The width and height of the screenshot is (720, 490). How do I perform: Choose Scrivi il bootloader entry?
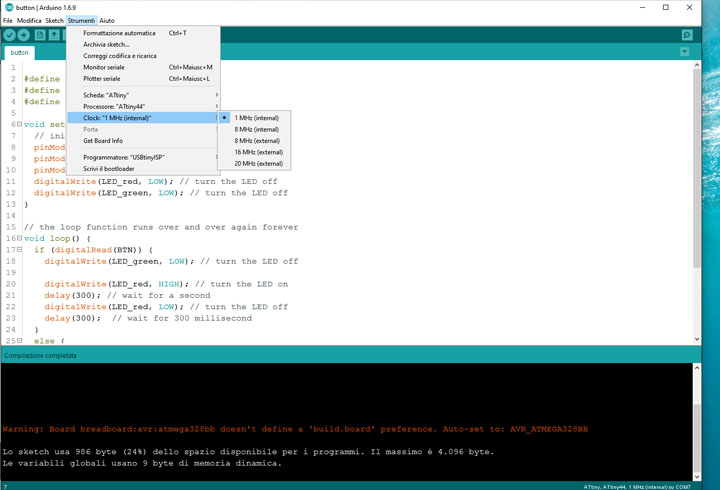point(143,169)
